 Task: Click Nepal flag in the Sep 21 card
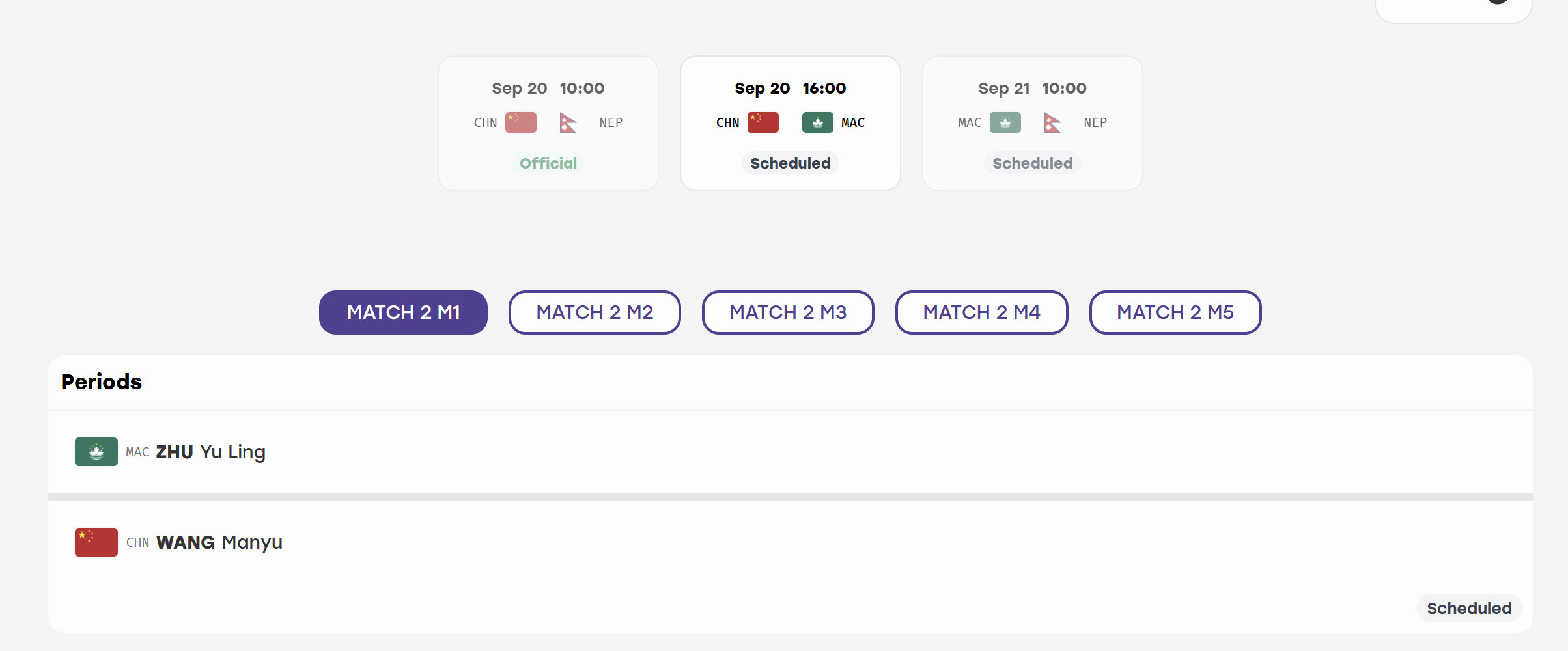coord(1052,122)
